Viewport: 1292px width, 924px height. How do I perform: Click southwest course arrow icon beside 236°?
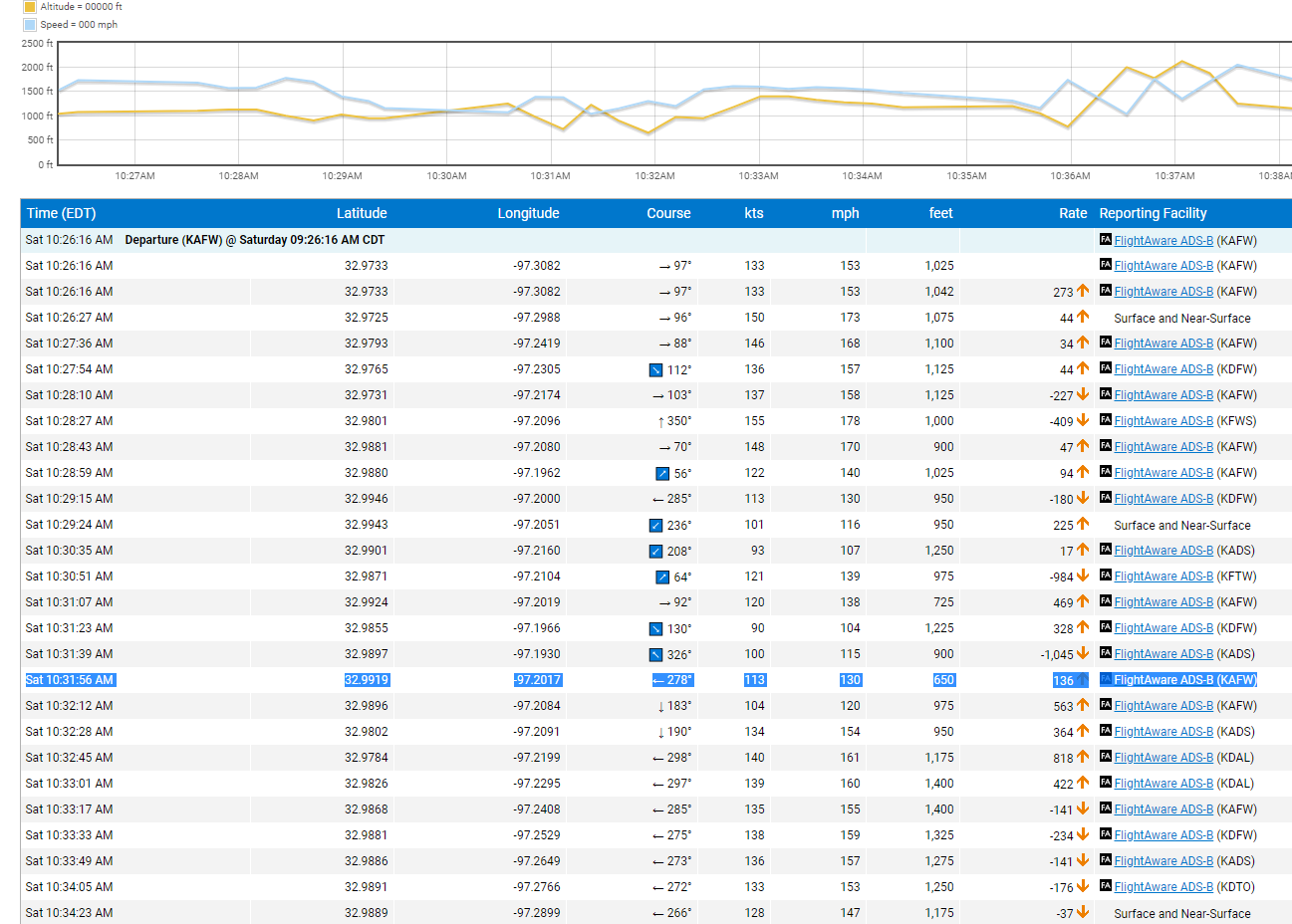click(x=655, y=526)
